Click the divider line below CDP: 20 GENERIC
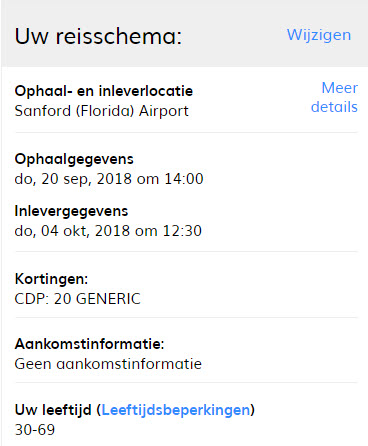The image size is (368, 446). [186, 318]
